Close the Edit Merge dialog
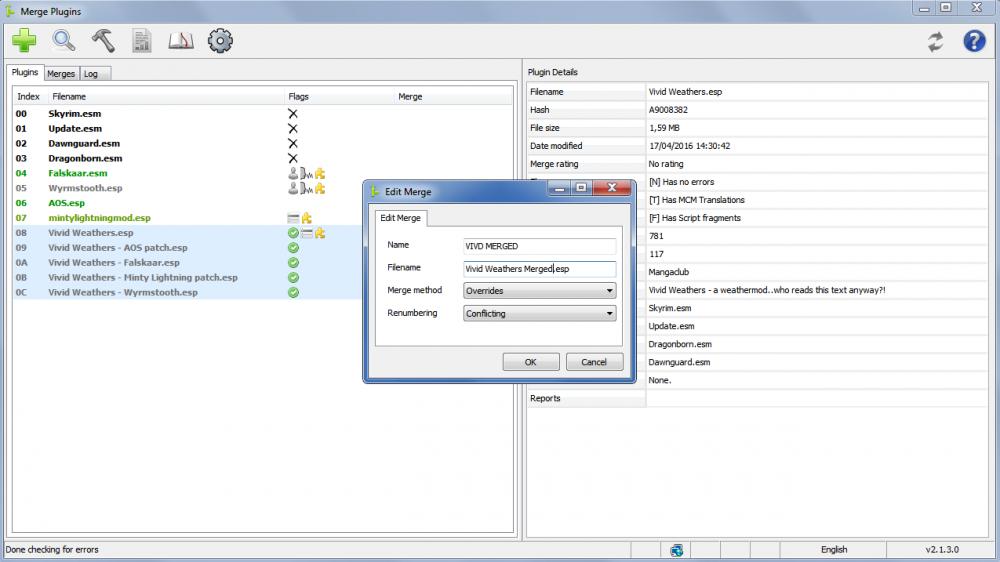Screen dimensions: 1000x562 coord(612,188)
